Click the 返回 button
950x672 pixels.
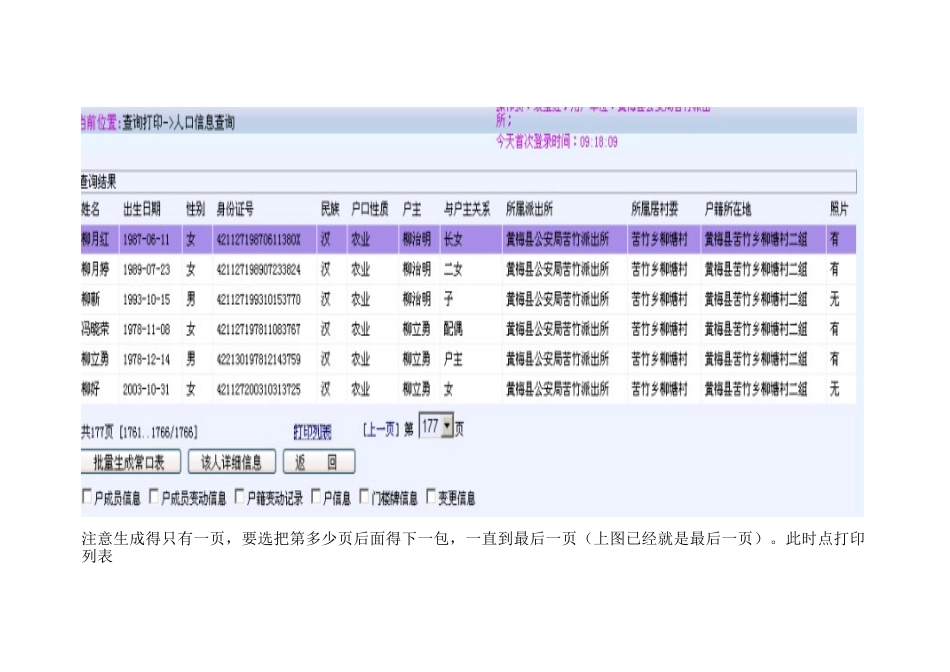pos(319,463)
